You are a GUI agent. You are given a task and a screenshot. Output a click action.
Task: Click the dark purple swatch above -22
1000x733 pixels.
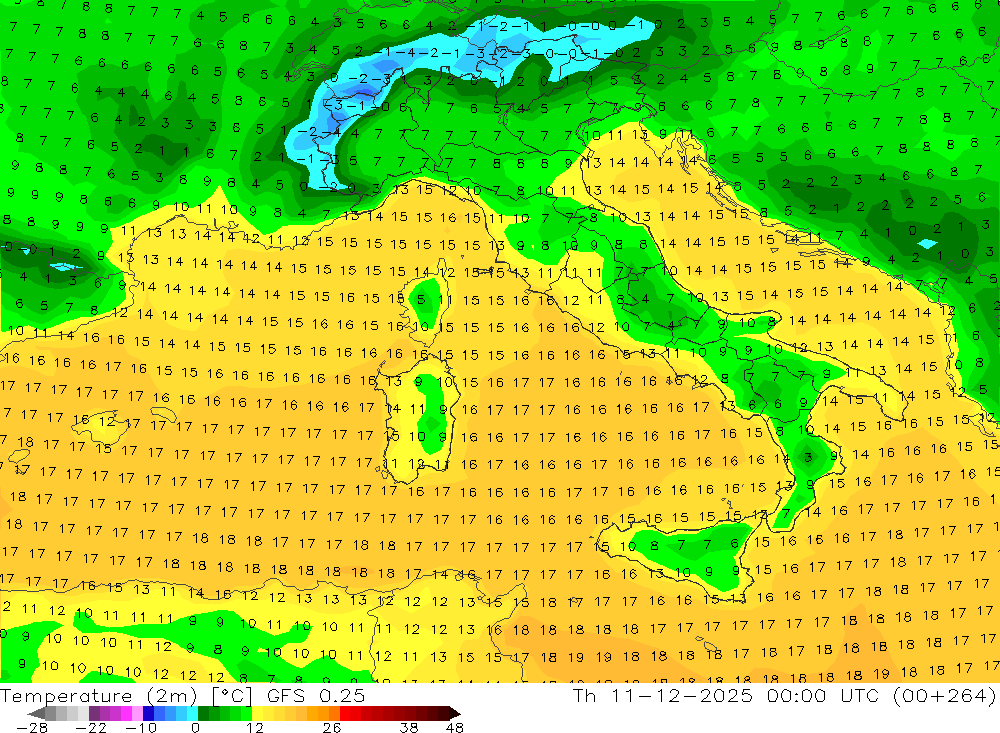[94, 713]
